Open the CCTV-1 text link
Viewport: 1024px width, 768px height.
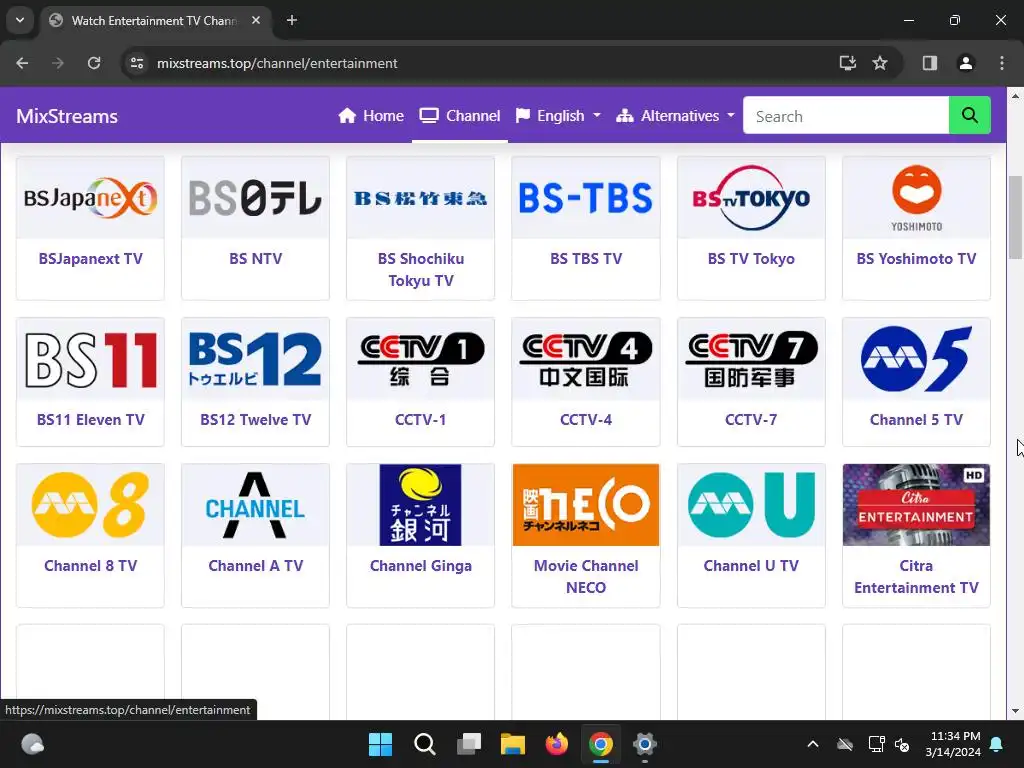[x=421, y=420]
